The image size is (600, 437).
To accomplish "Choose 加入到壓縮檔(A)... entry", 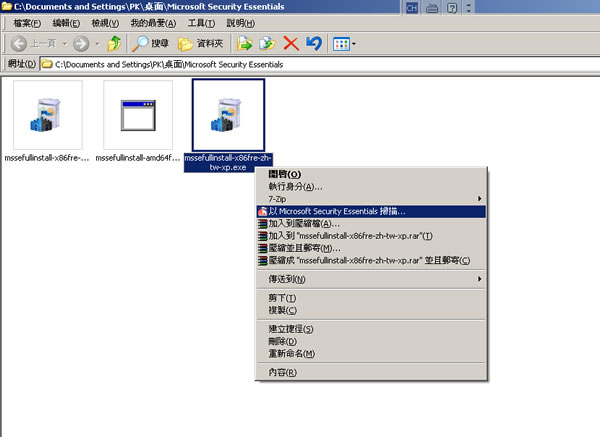I will point(371,223).
